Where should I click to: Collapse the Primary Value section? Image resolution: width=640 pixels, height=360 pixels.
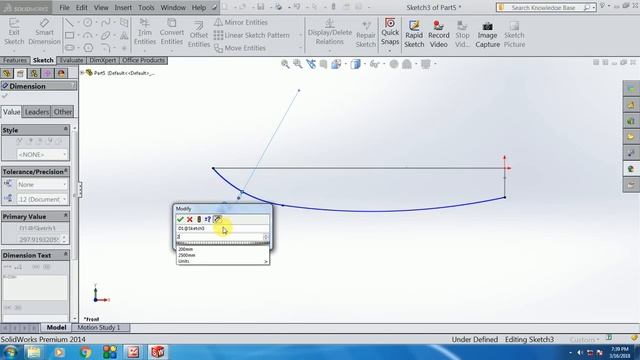[66, 215]
